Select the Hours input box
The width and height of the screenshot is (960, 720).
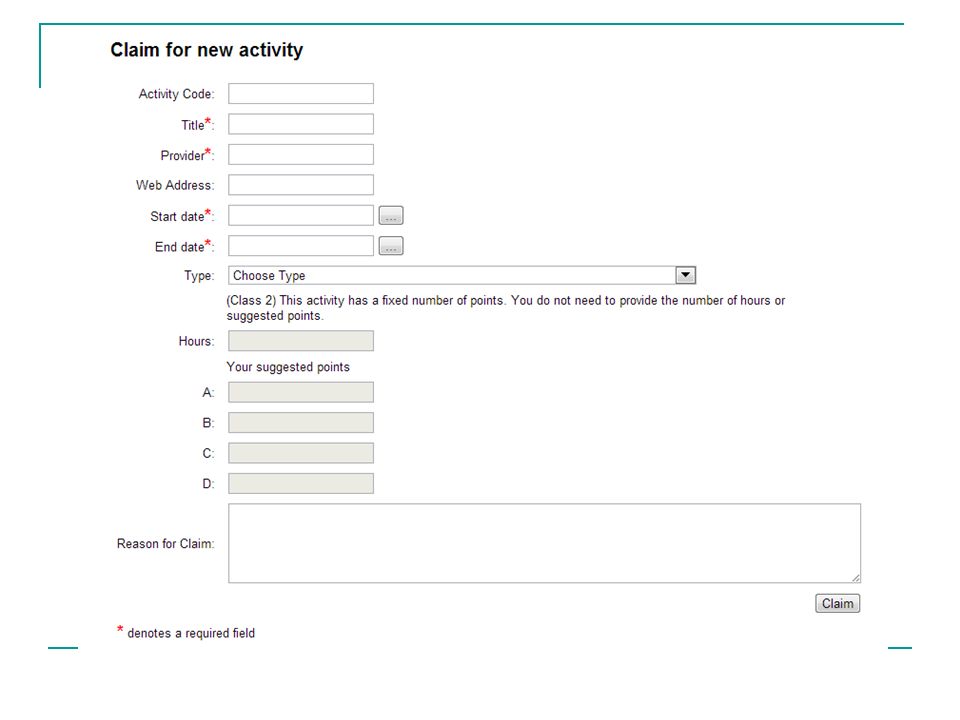(x=301, y=341)
